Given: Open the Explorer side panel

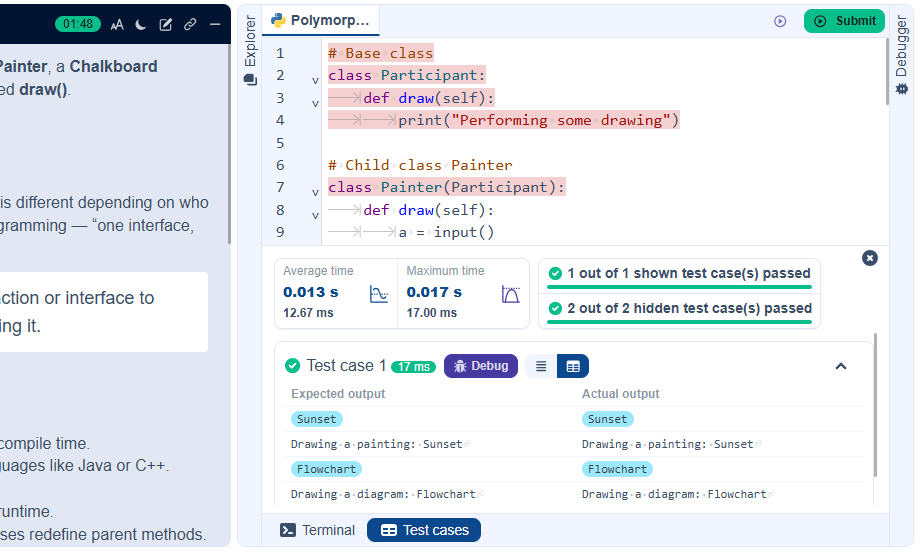Looking at the screenshot, I should 251,41.
